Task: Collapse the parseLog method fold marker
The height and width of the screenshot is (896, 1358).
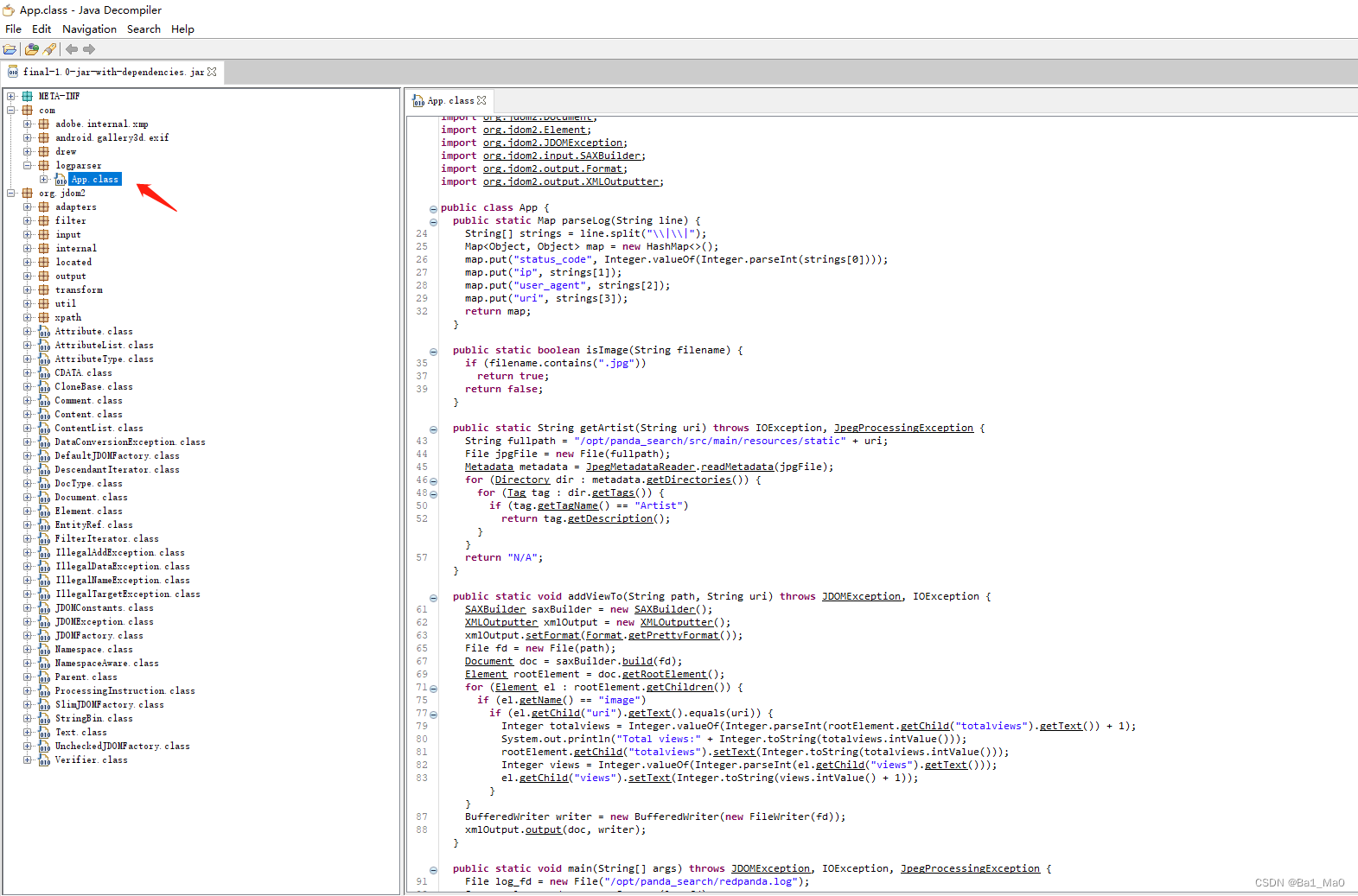Action: click(x=433, y=222)
